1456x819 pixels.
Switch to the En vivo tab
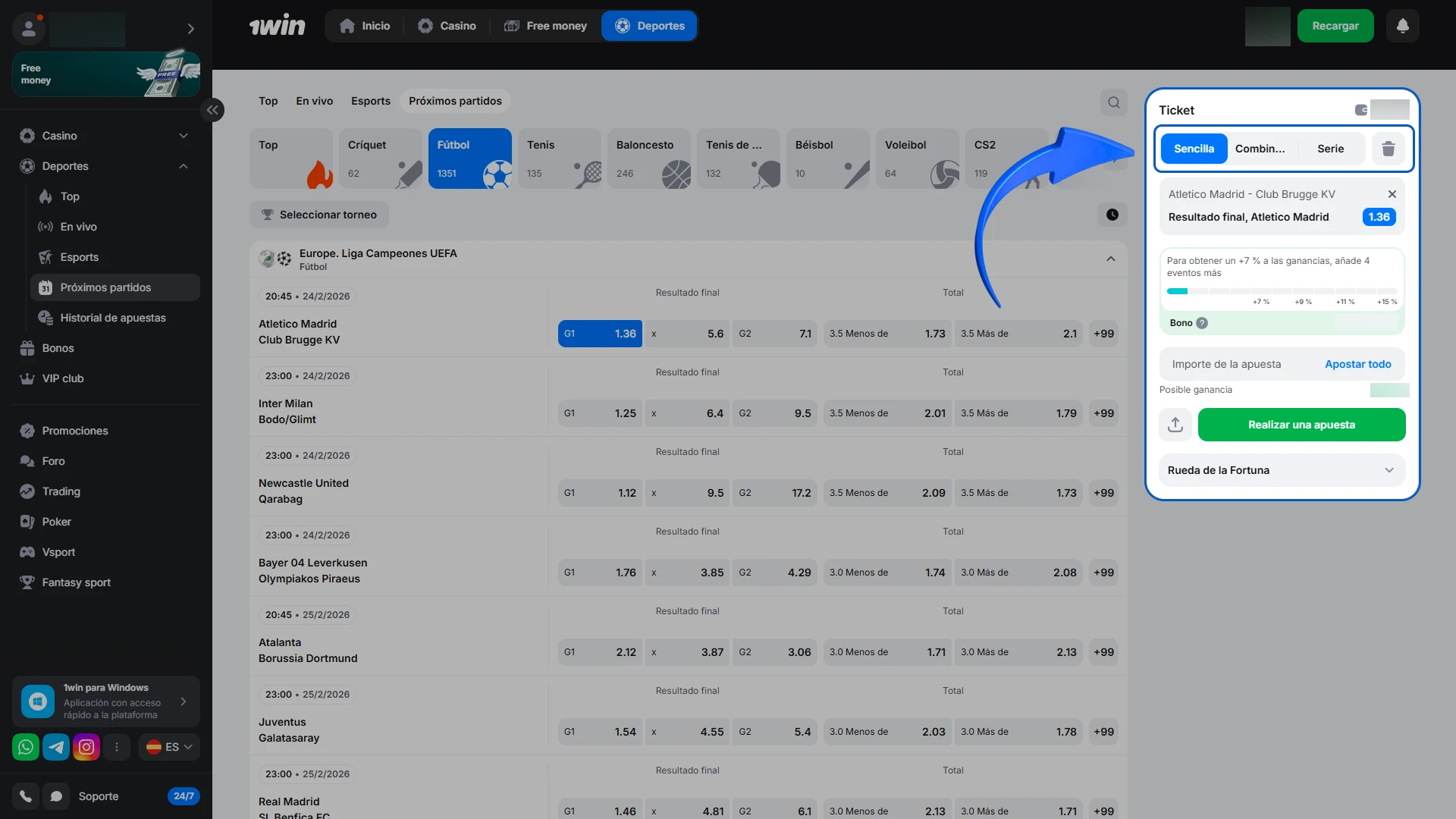pos(314,101)
